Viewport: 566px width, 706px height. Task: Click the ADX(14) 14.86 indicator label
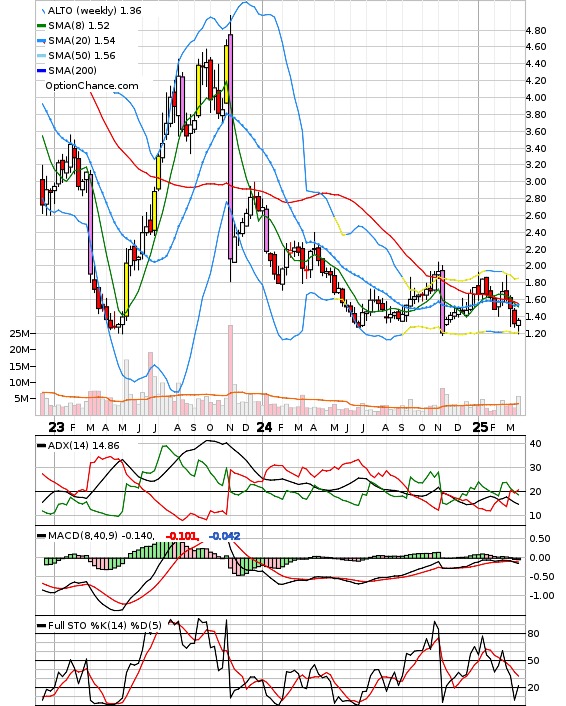(x=84, y=446)
